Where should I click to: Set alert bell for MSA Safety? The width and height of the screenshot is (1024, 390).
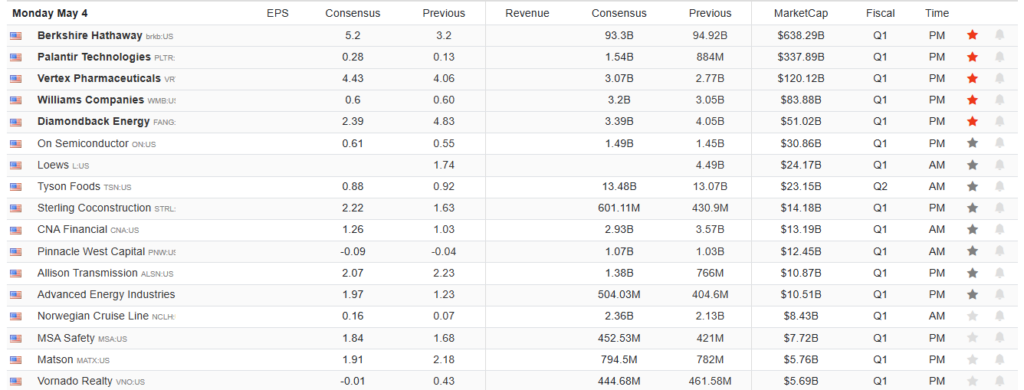[x=999, y=338]
